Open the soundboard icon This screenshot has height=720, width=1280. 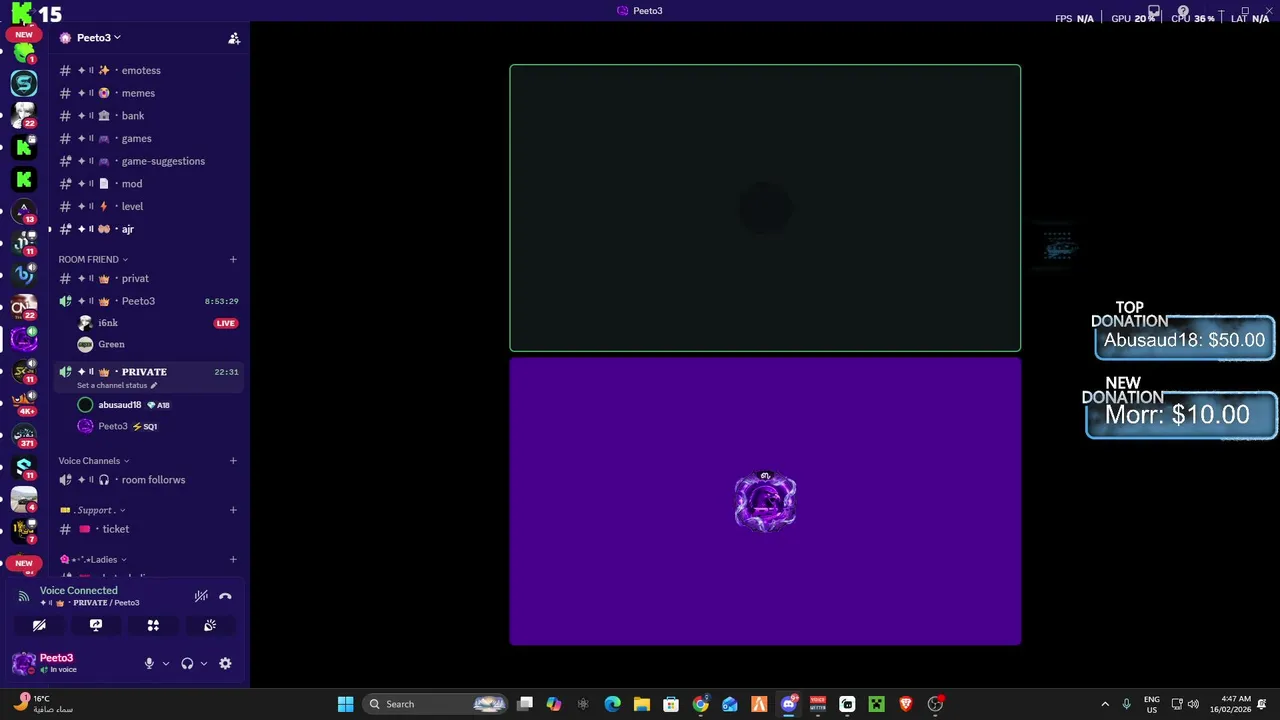click(210, 625)
